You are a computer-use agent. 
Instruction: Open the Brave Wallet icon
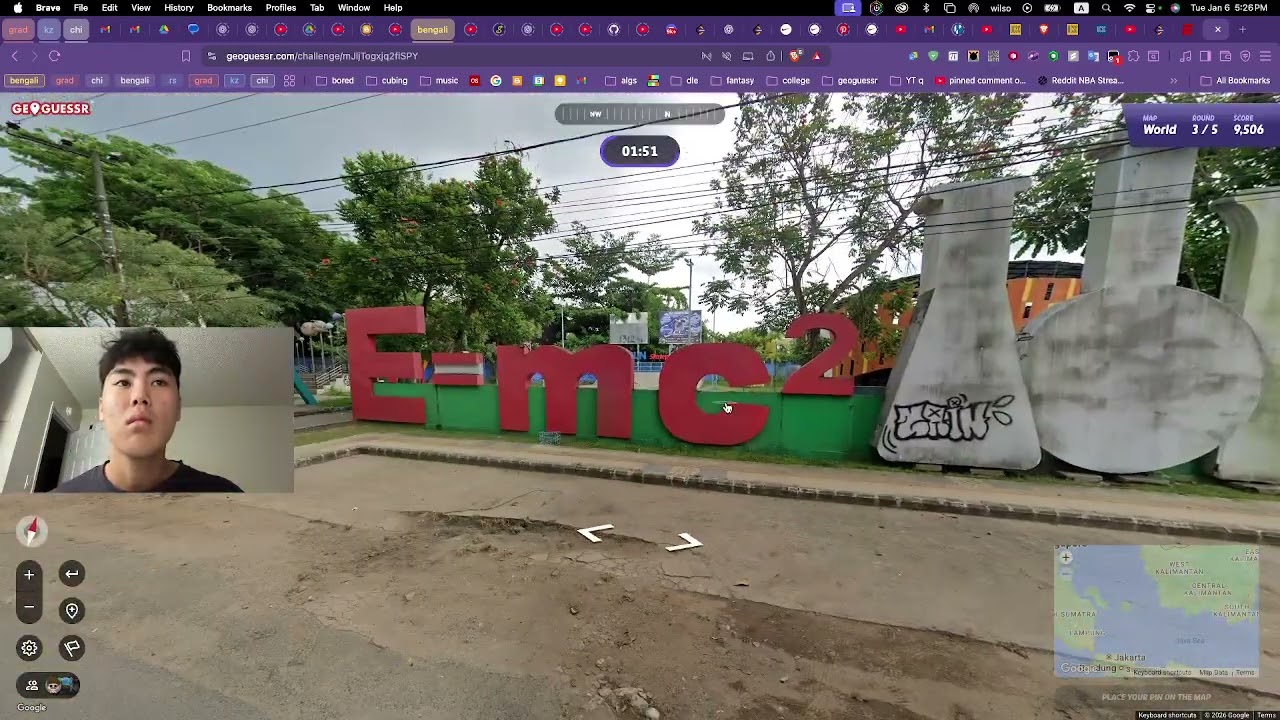pos(1225,56)
